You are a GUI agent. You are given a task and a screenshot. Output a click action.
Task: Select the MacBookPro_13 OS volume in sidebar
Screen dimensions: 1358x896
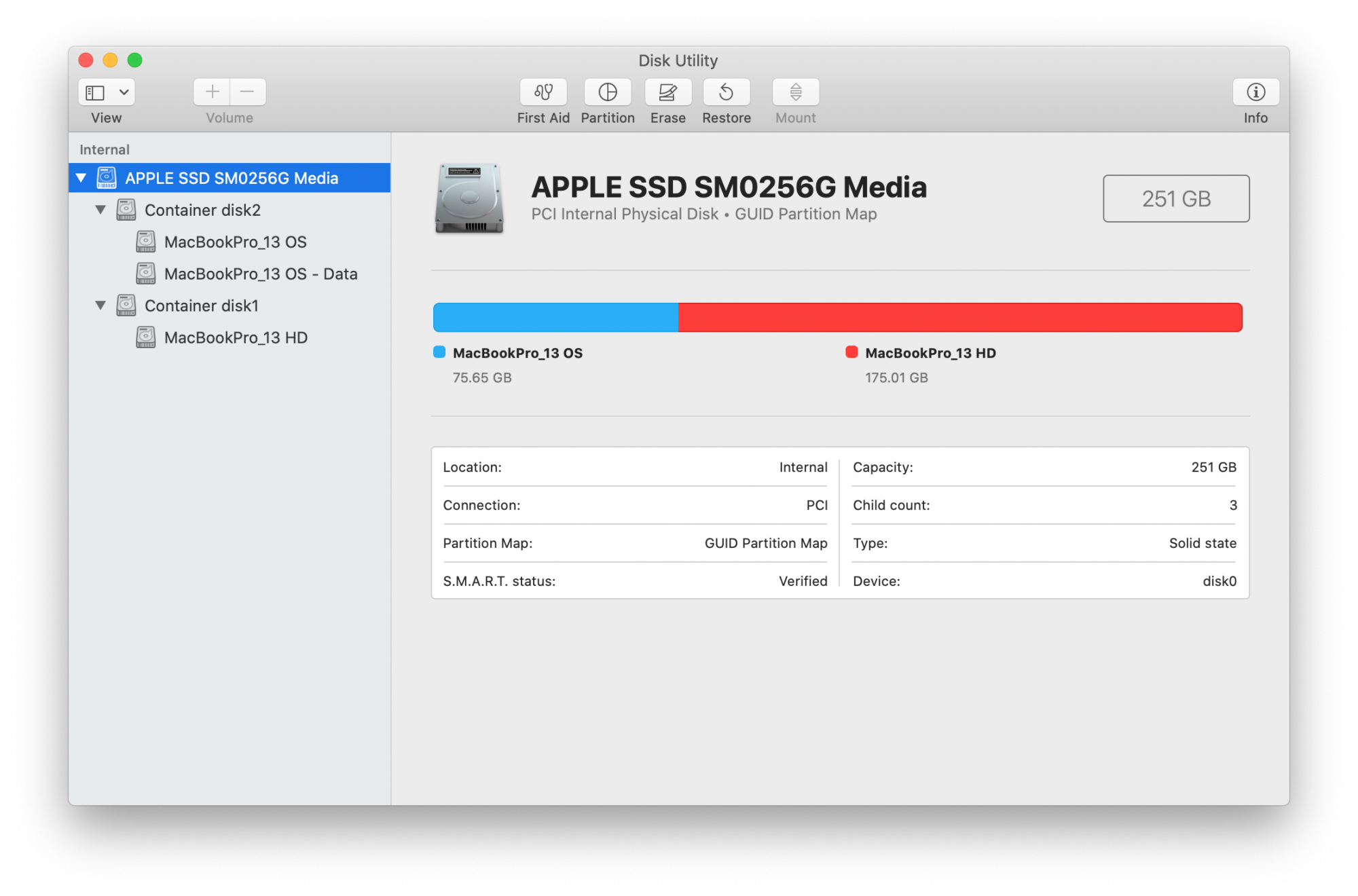(235, 242)
